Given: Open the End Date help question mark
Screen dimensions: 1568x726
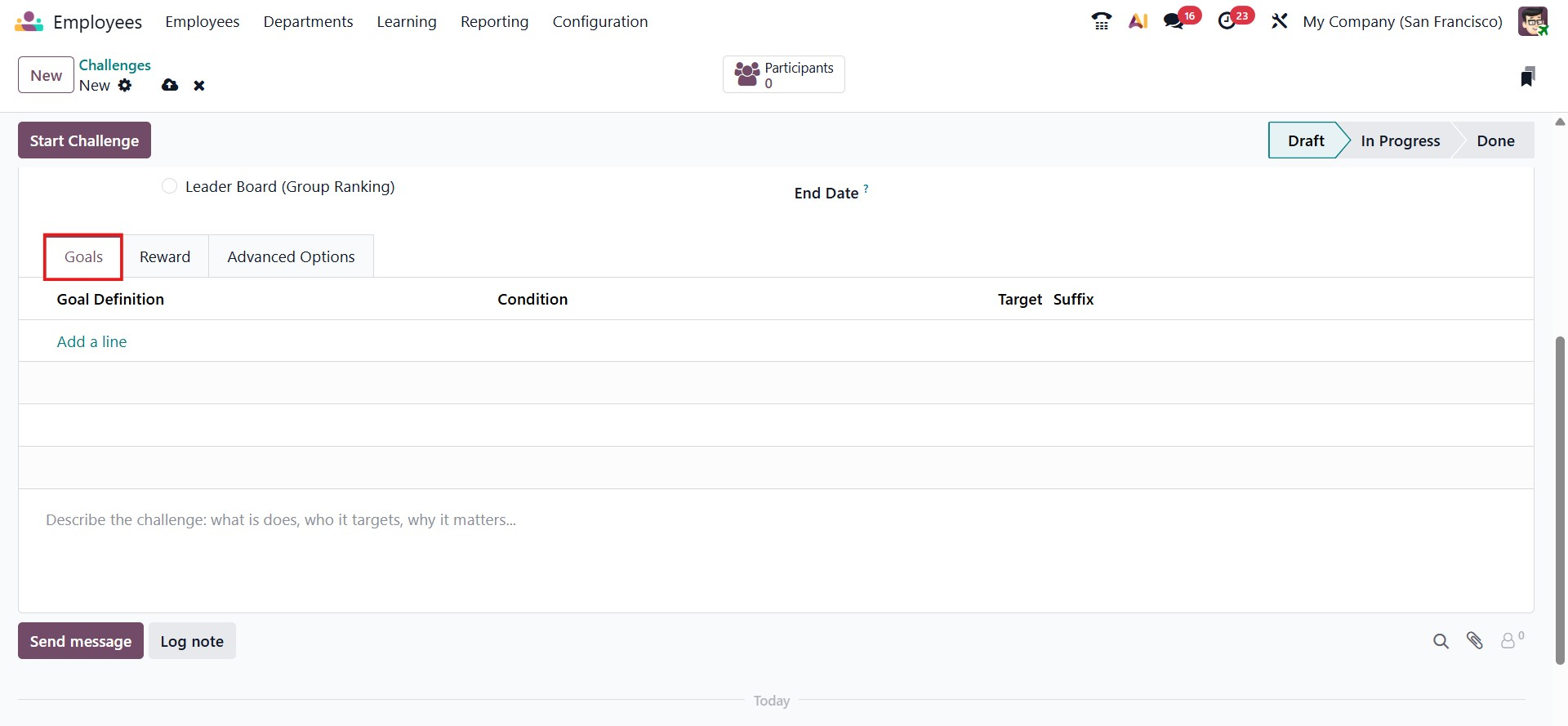Looking at the screenshot, I should (x=866, y=189).
